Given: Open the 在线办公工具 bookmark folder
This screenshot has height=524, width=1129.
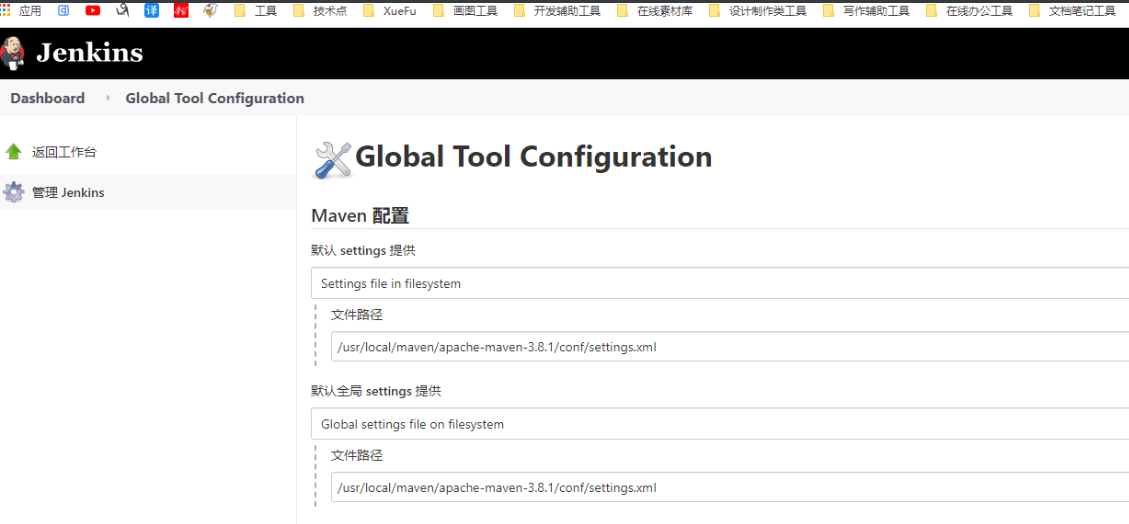Looking at the screenshot, I should pos(969,11).
